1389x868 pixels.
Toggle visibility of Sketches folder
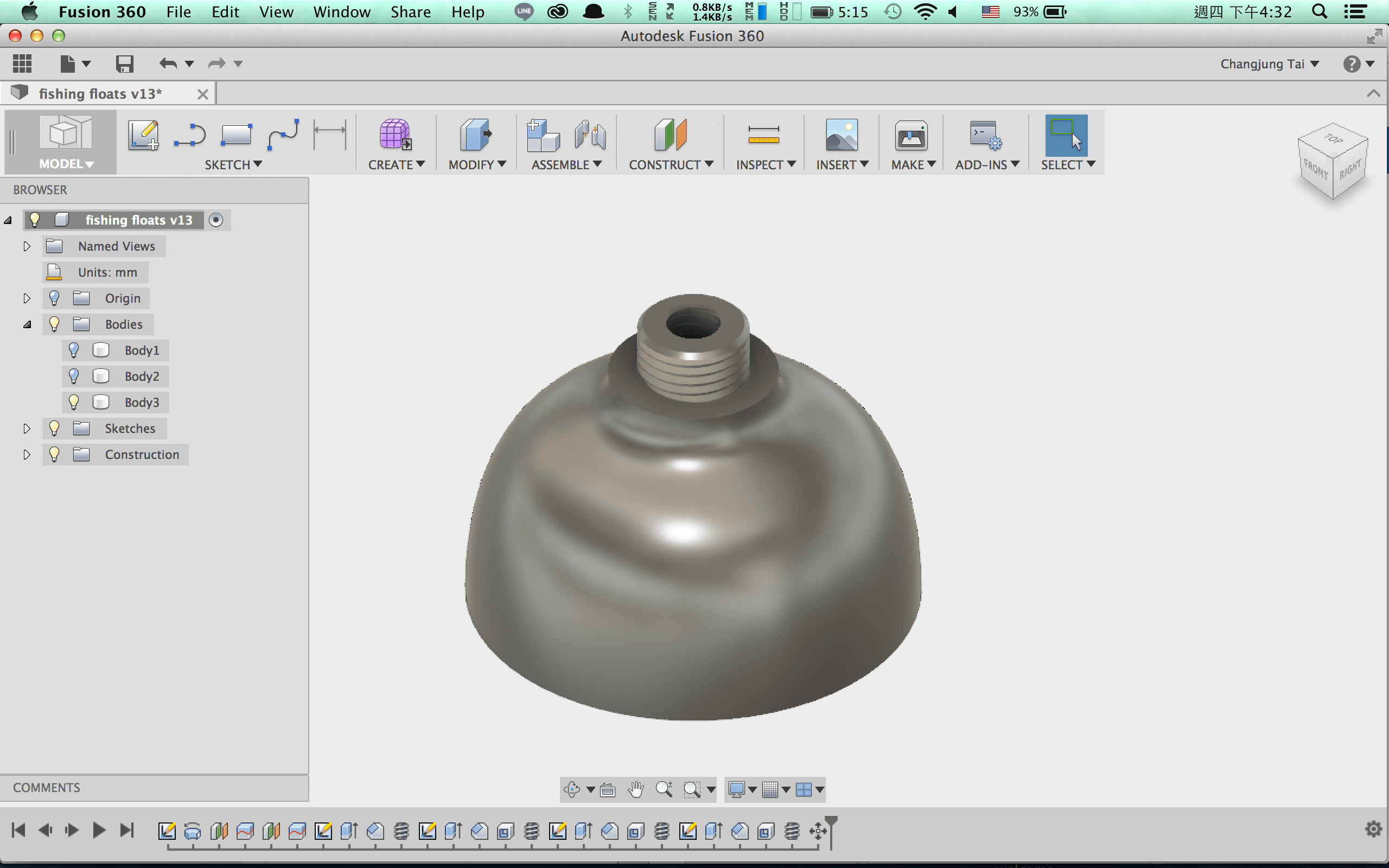[x=54, y=427]
